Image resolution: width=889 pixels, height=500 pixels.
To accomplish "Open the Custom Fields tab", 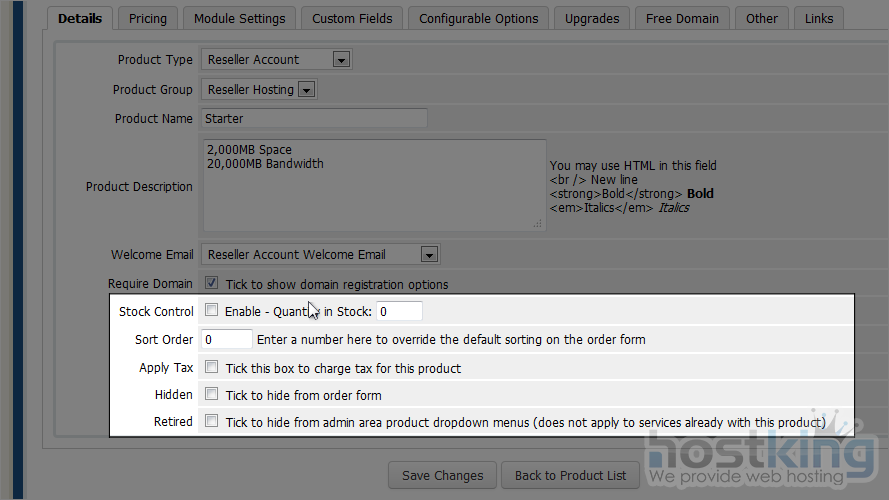I will (x=352, y=18).
